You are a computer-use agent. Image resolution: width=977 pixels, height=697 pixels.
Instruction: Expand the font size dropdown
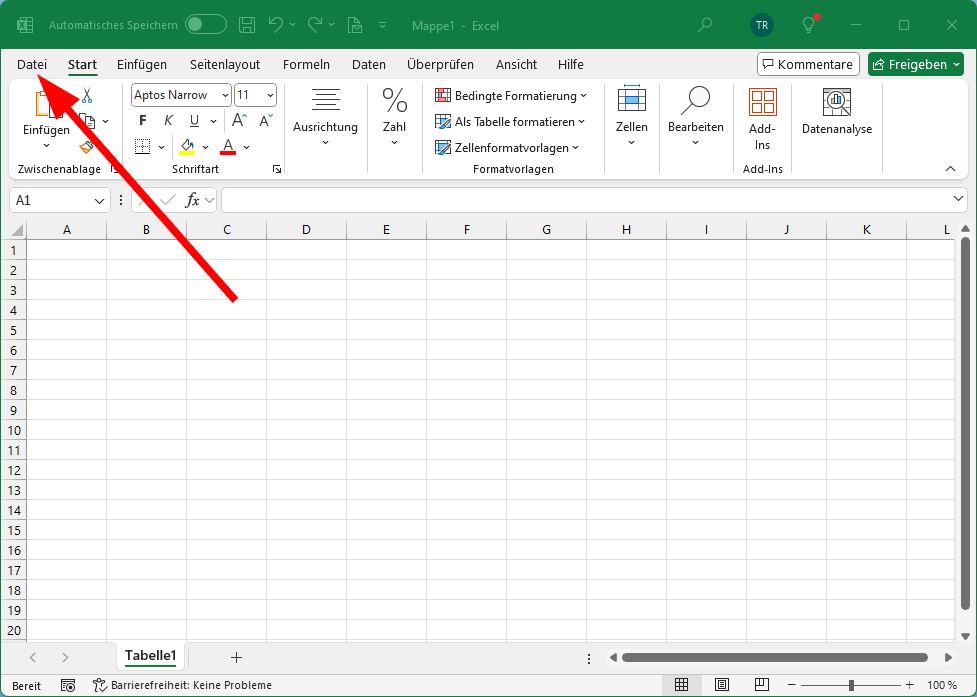coord(269,95)
